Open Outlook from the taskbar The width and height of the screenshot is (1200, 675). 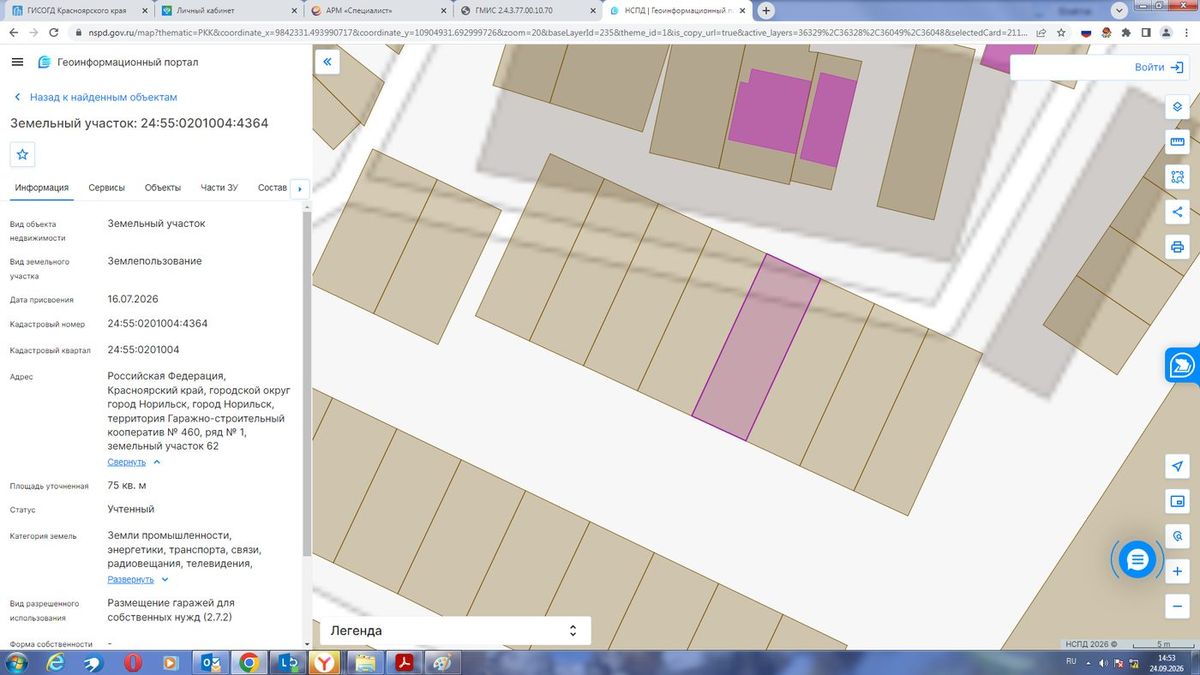pos(211,662)
